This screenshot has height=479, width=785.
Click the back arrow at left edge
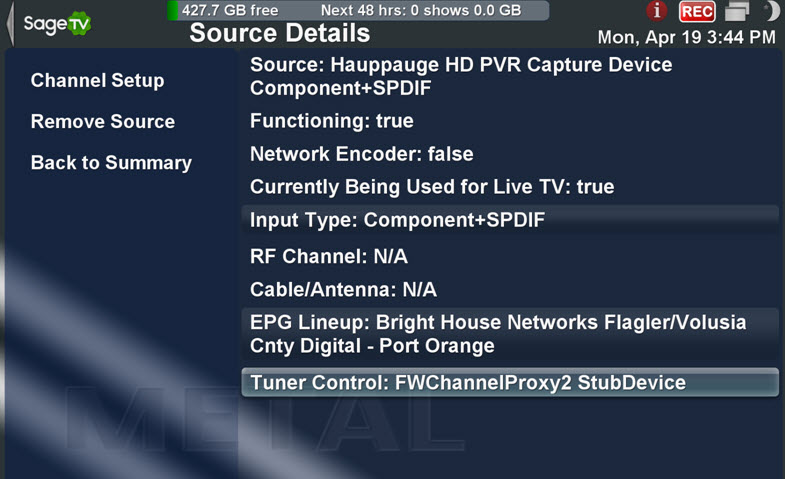(x=10, y=24)
